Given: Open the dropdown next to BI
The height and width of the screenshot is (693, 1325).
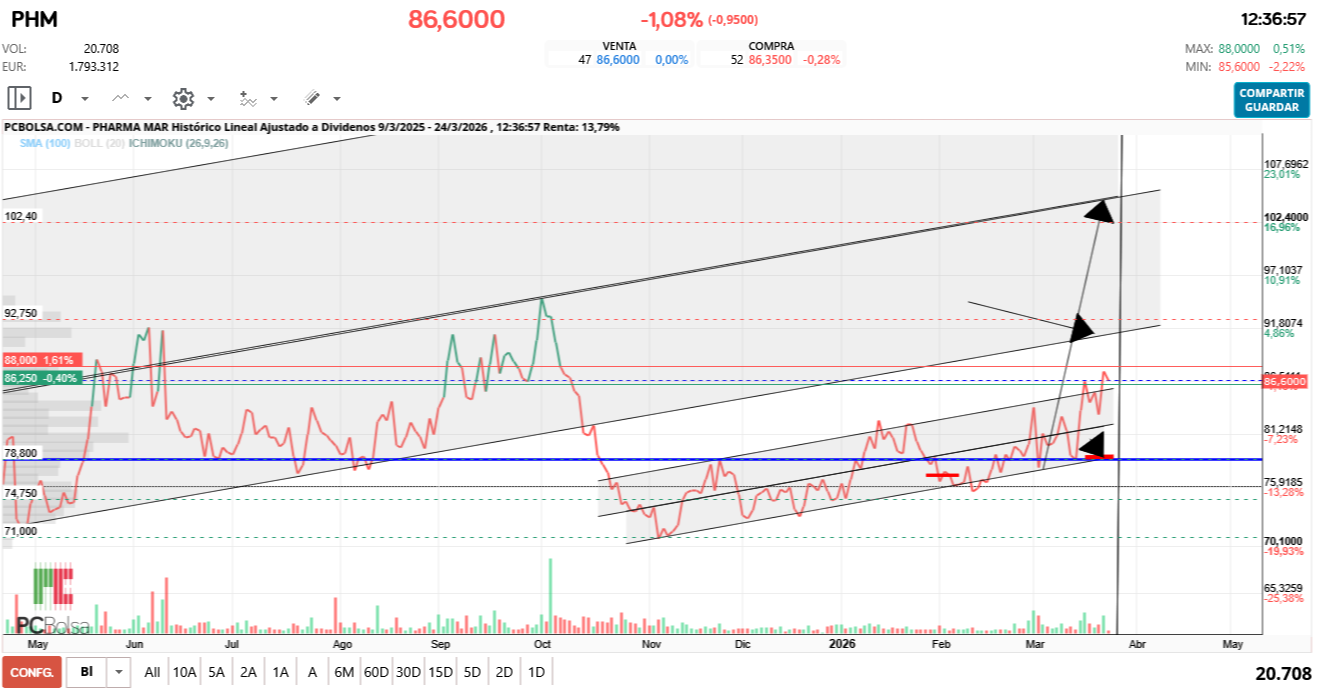Looking at the screenshot, I should pyautogui.click(x=120, y=672).
